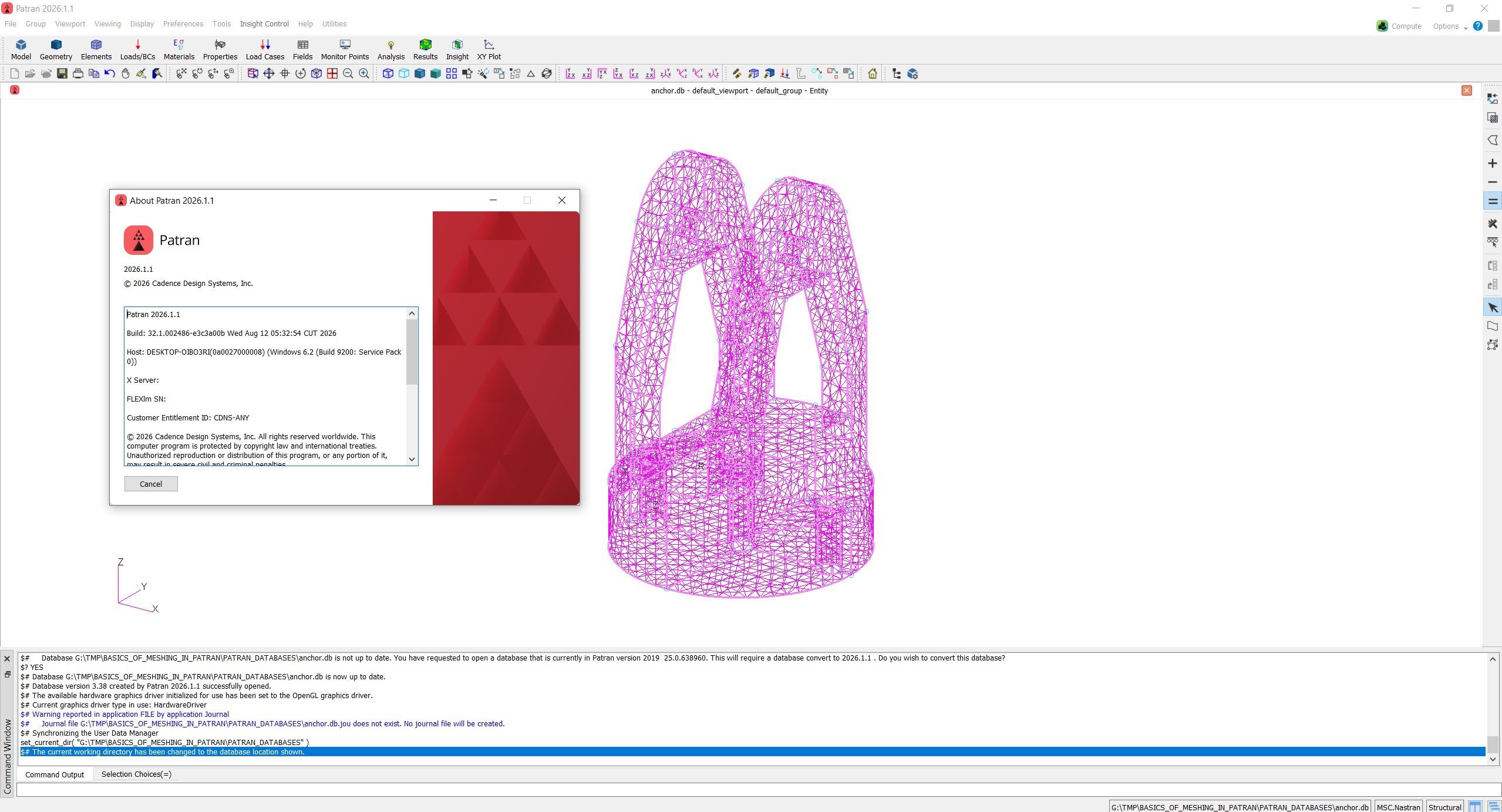Open the Fields application

click(x=302, y=49)
